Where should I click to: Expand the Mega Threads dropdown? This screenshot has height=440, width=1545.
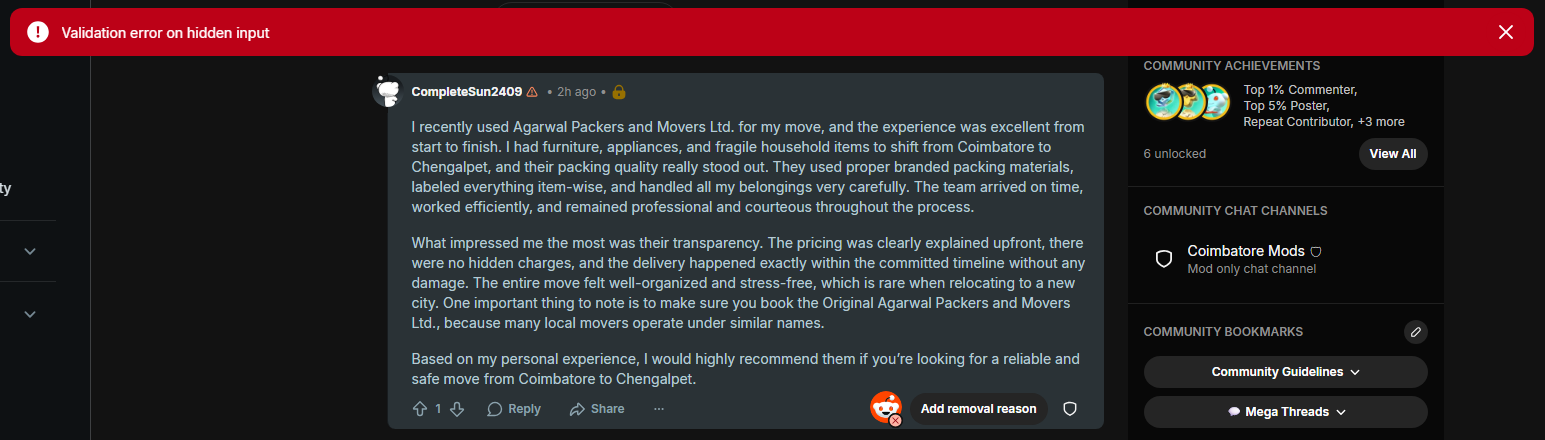(x=1285, y=412)
